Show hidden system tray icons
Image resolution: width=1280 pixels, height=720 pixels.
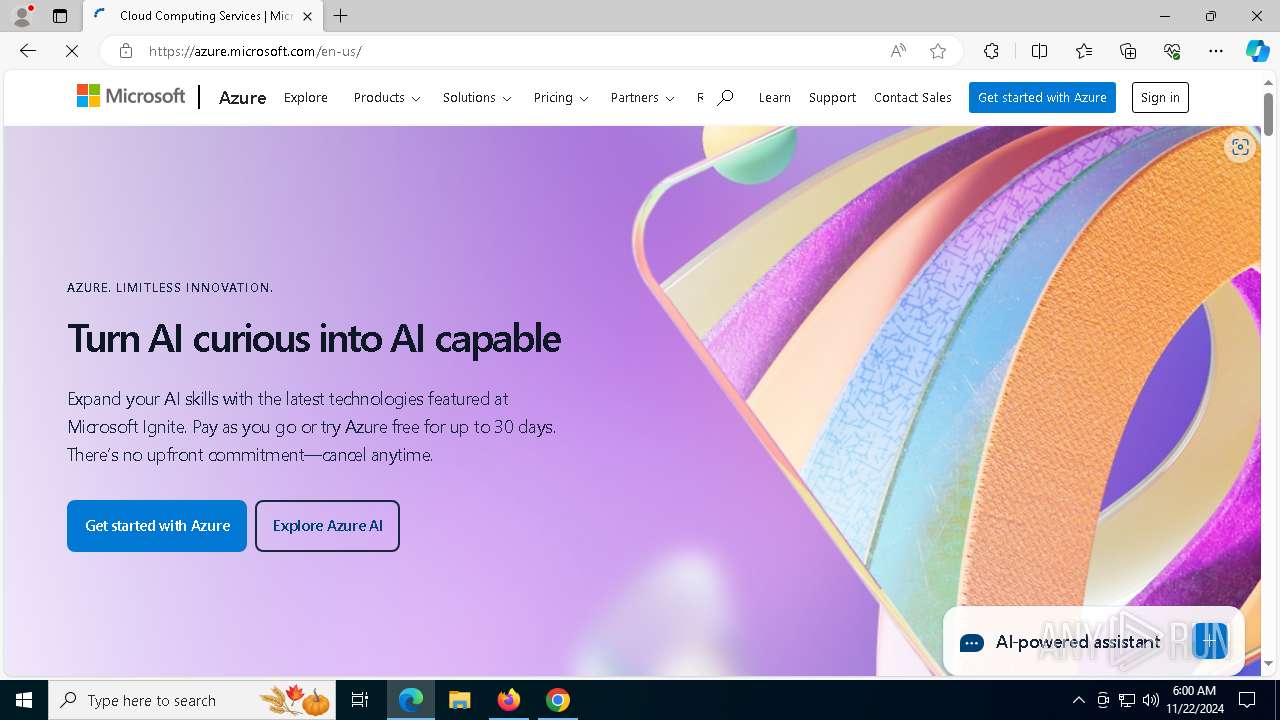[x=1078, y=700]
